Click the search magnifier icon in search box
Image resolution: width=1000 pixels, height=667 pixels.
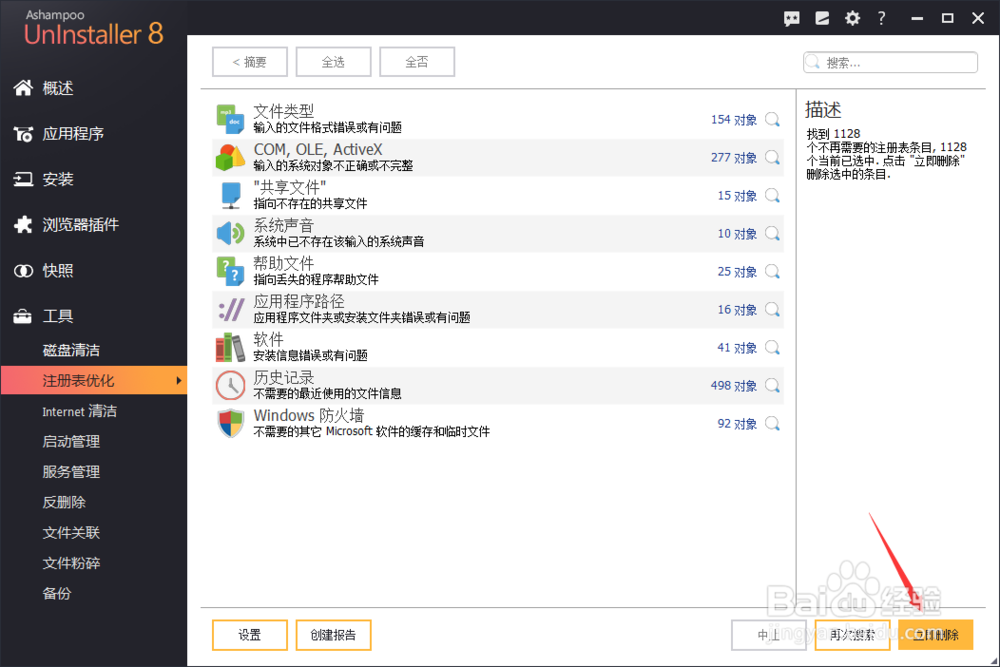(x=812, y=62)
